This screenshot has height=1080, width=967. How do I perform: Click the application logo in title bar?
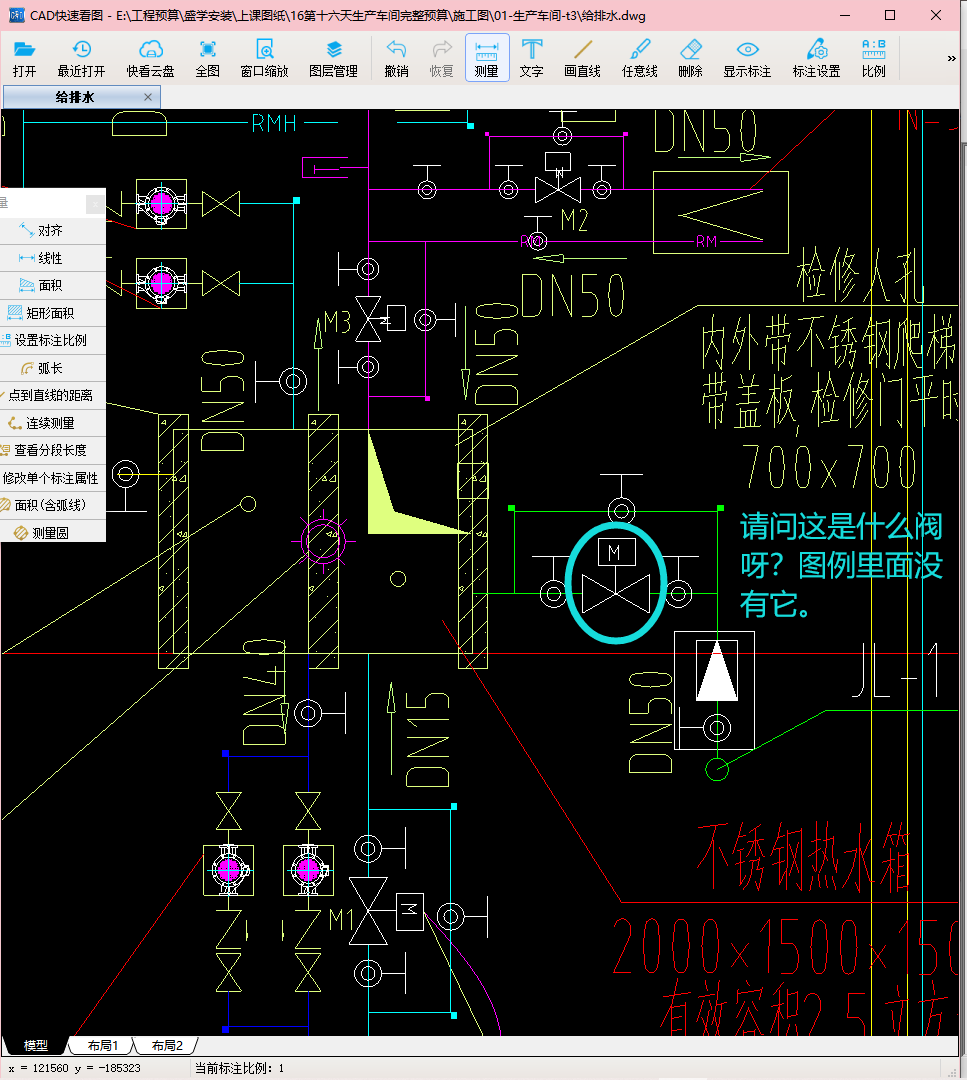(16, 15)
